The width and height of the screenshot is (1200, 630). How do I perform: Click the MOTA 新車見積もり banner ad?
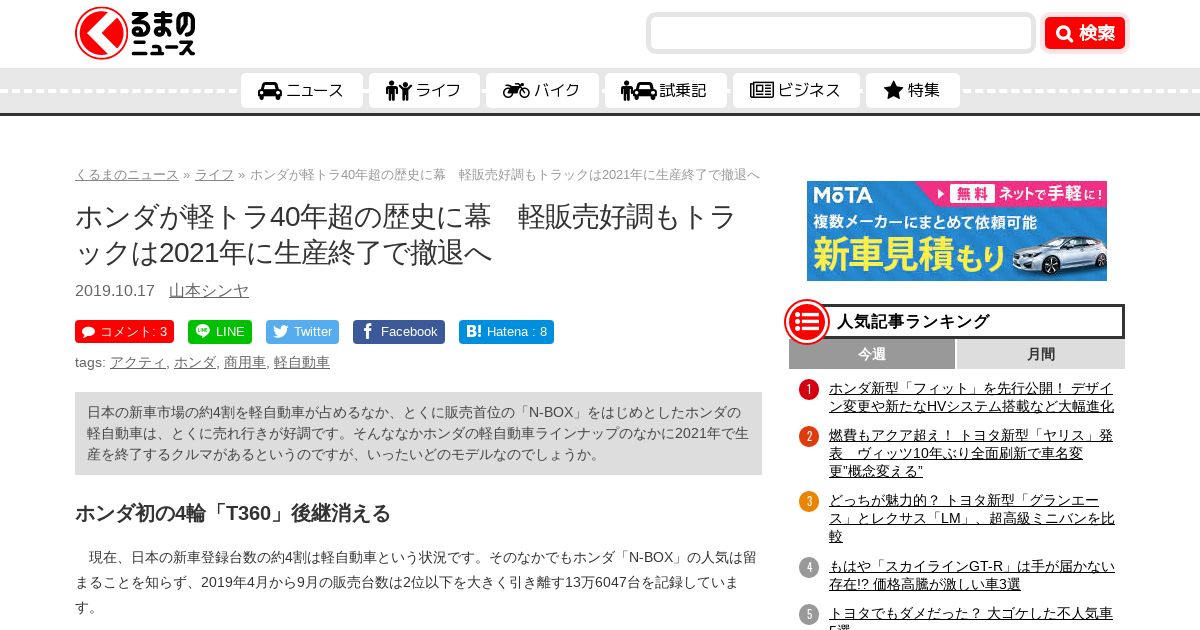(957, 231)
